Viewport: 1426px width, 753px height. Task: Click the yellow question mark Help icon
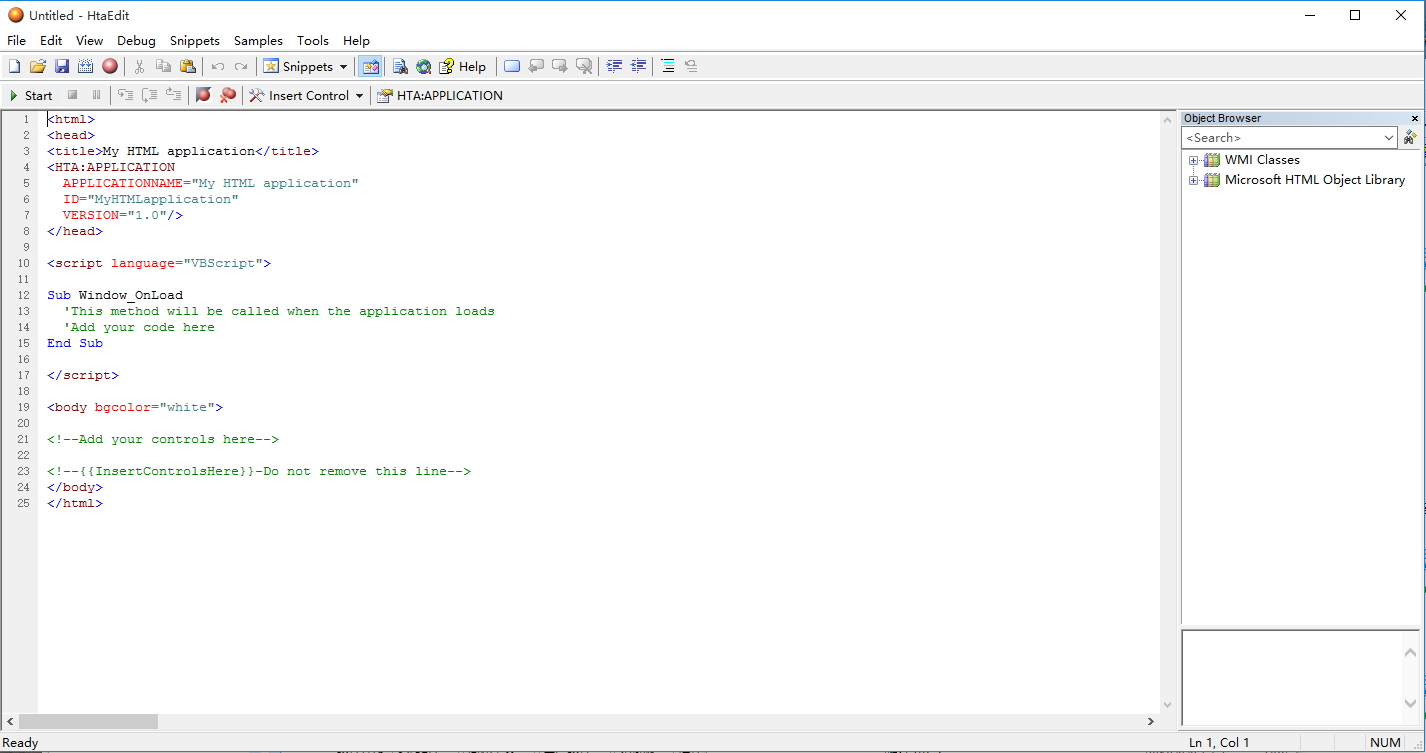[447, 66]
